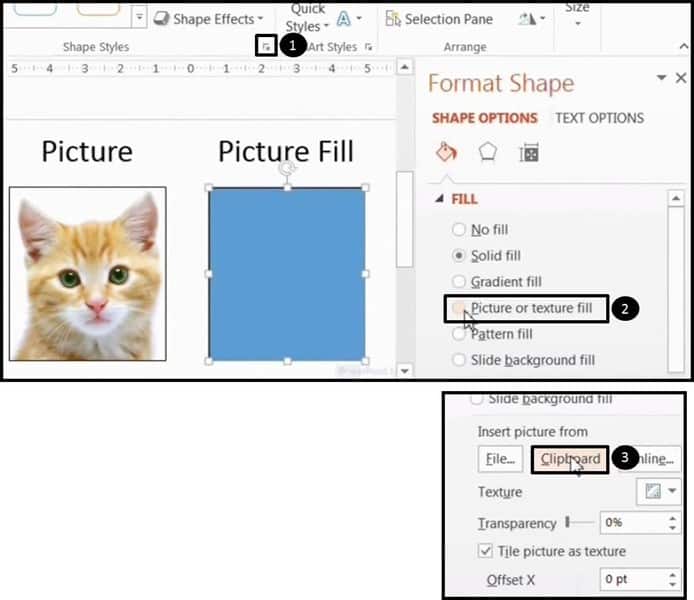Collapse the ribbon with the chevron
This screenshot has width=694, height=600.
coord(684,46)
